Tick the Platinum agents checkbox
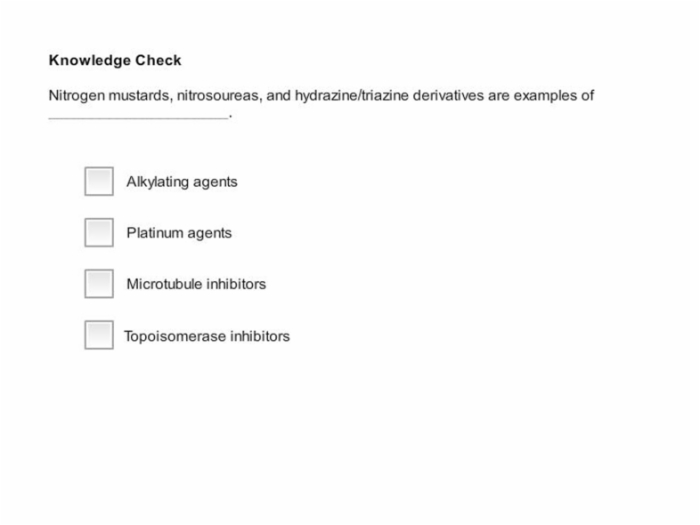 tap(99, 232)
